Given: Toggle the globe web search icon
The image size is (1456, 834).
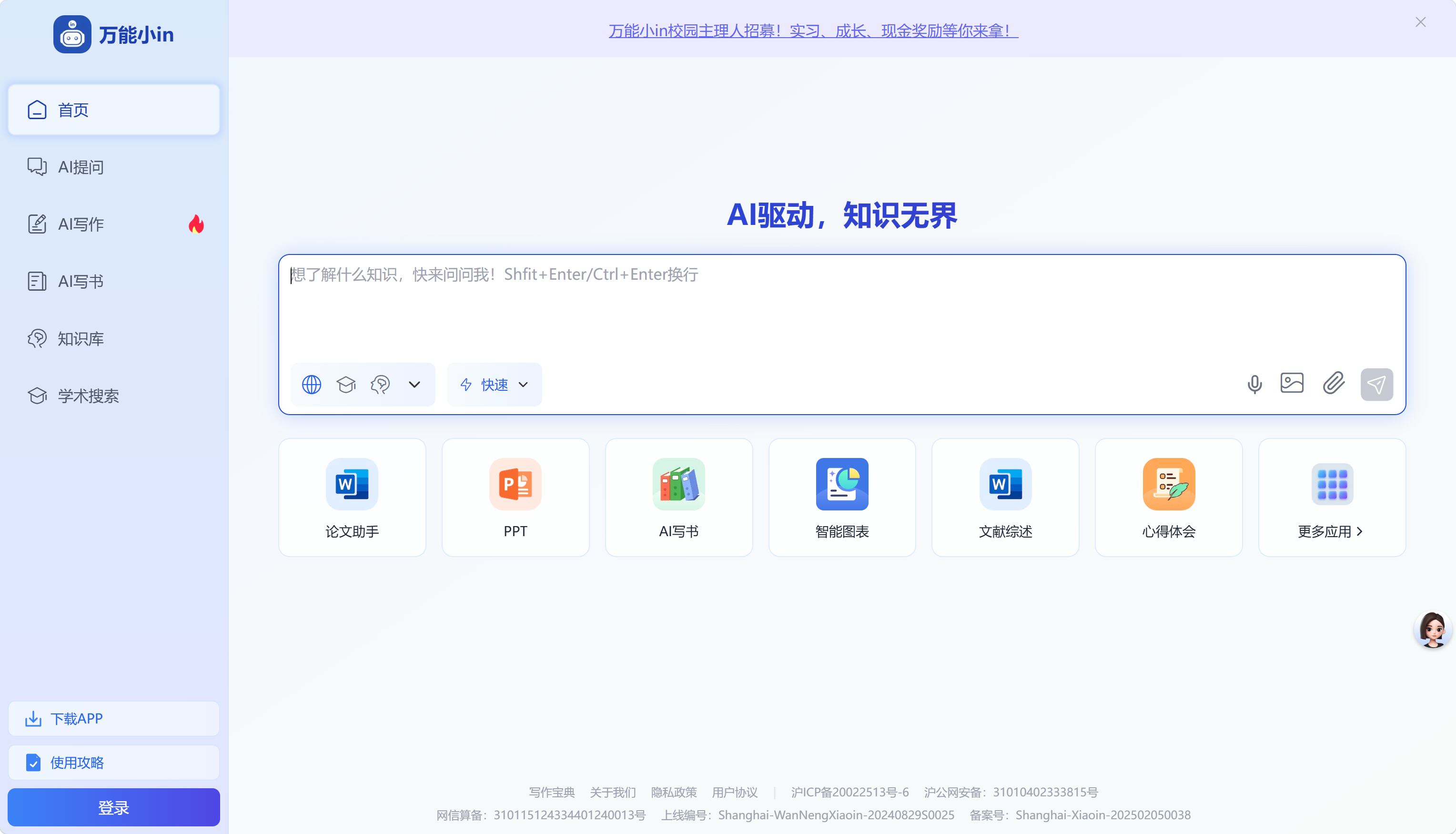Looking at the screenshot, I should pos(312,384).
